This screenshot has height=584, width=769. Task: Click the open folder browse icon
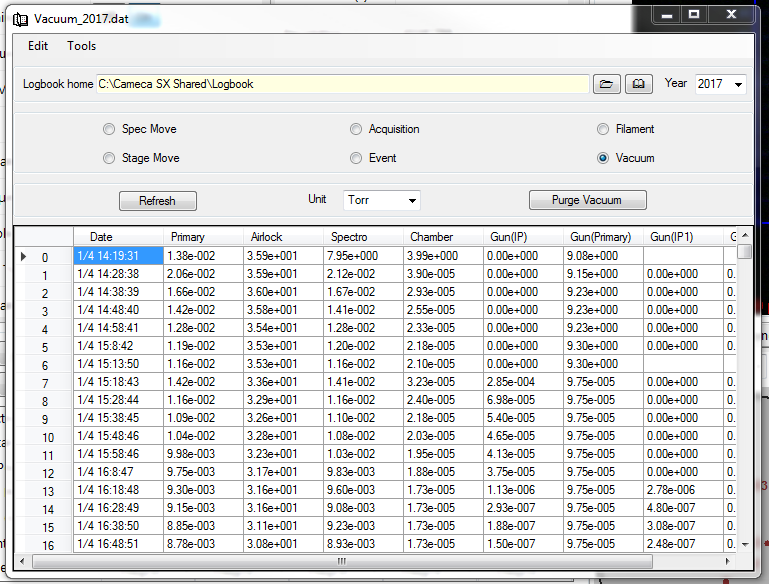[x=606, y=84]
